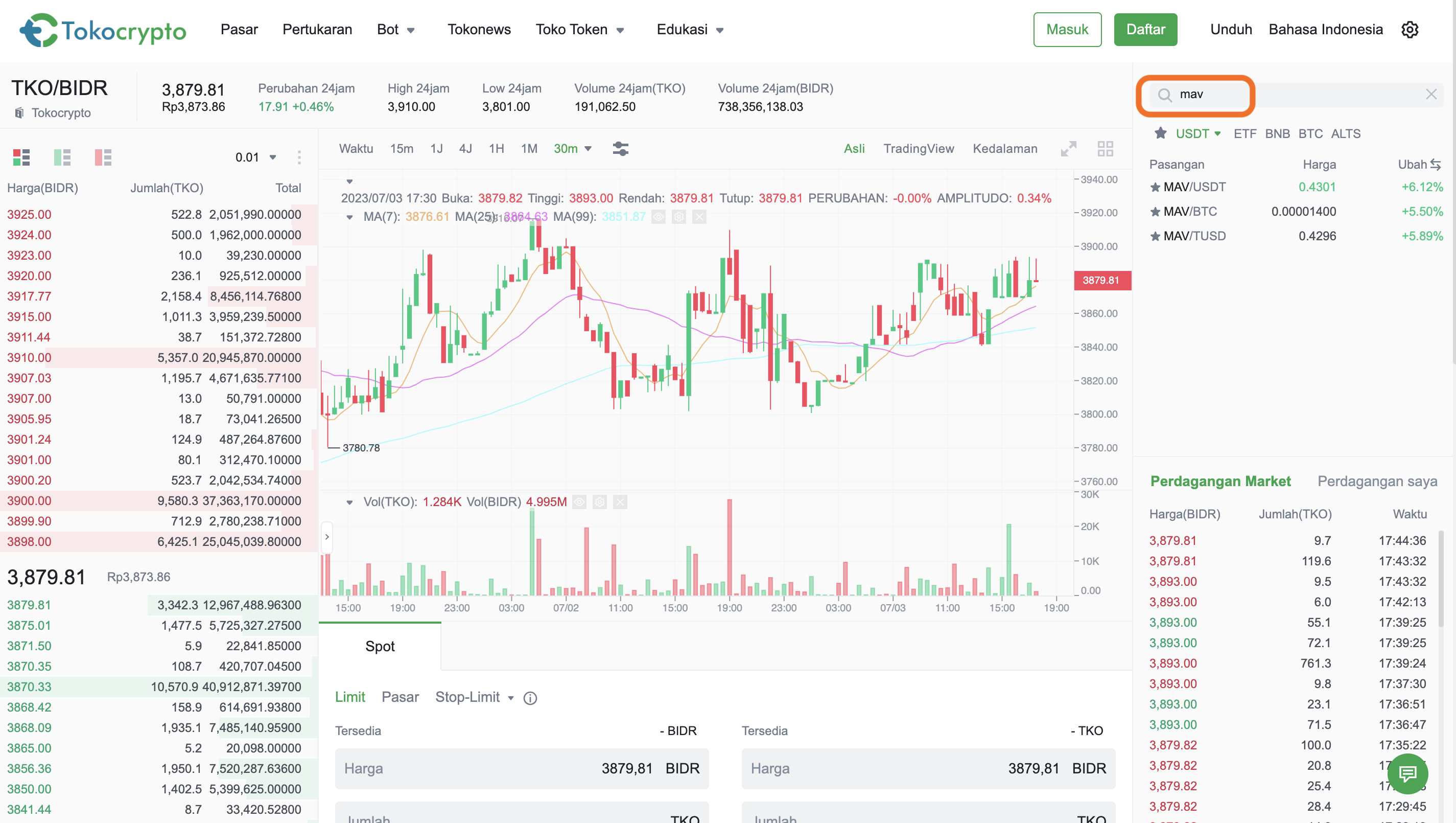Screen dimensions: 1456x823
Task: Select the Spot trading tab
Action: pos(380,646)
